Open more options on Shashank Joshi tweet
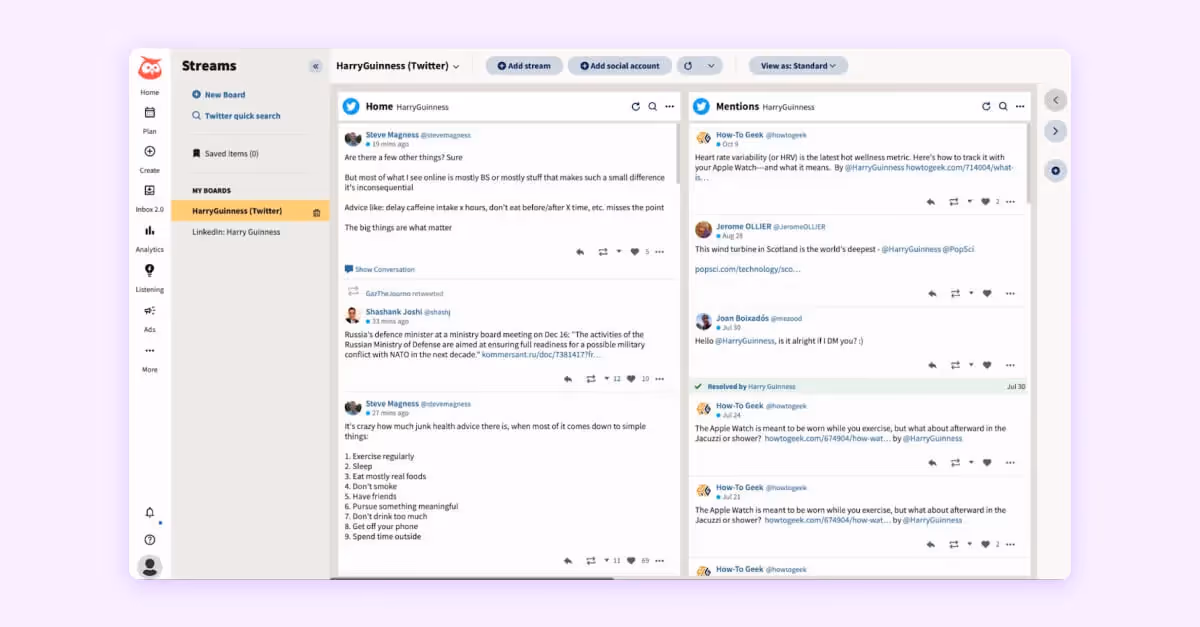 pyautogui.click(x=659, y=379)
